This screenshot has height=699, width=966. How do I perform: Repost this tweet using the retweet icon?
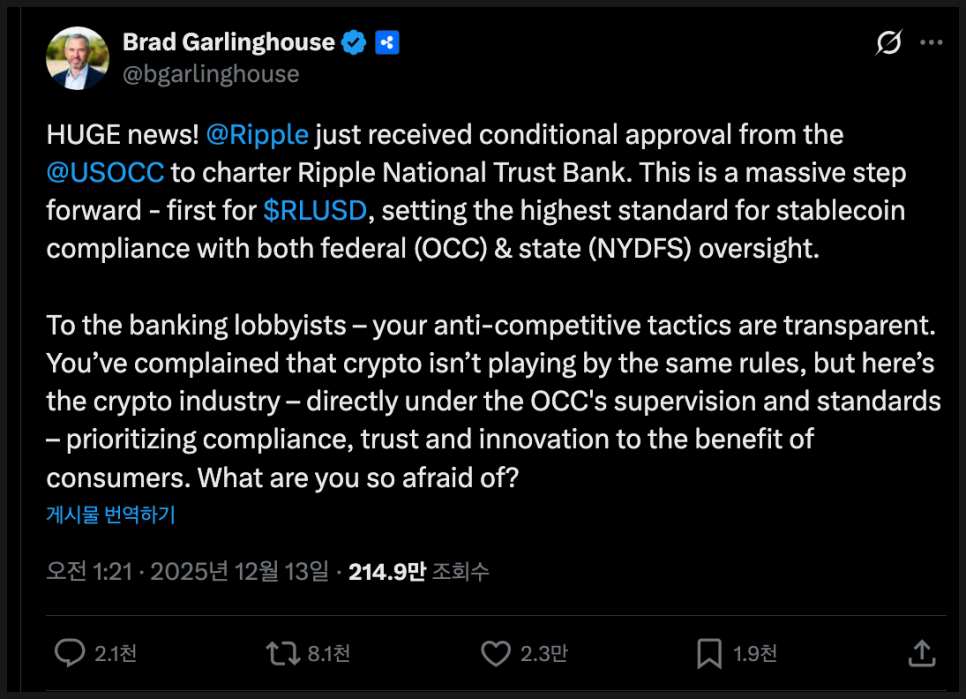tap(282, 653)
